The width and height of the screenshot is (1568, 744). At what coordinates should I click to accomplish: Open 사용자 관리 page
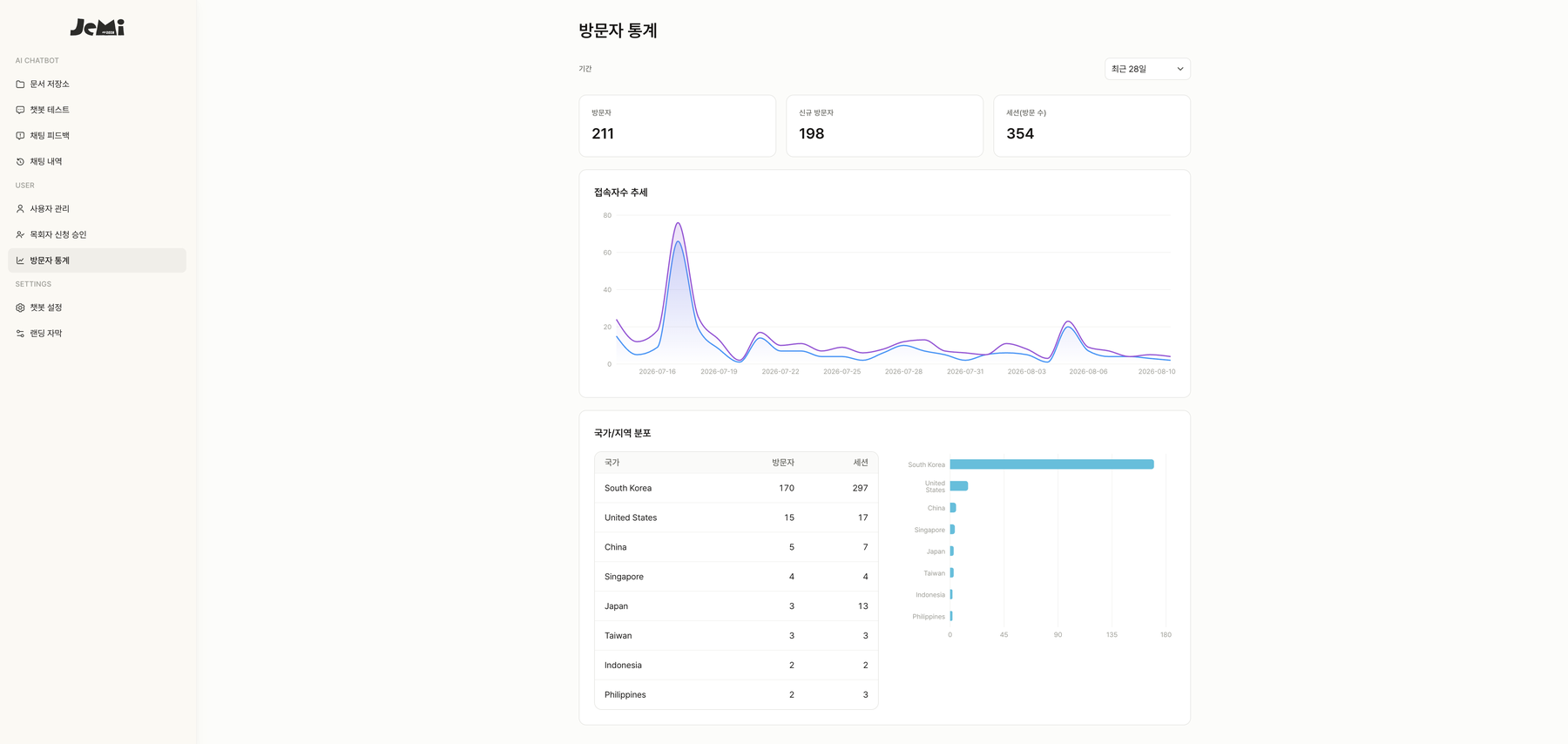tap(97, 209)
